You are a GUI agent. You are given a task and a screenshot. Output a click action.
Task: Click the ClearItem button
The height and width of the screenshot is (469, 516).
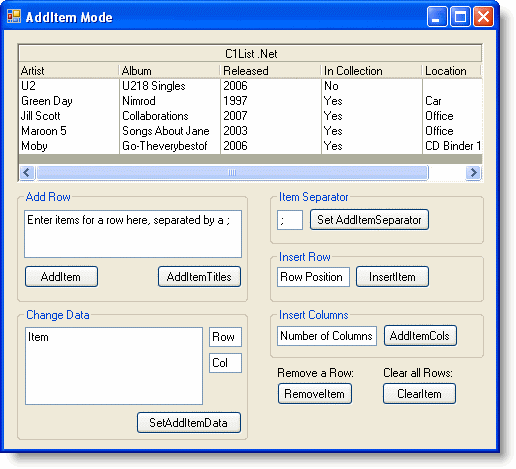coord(419,394)
